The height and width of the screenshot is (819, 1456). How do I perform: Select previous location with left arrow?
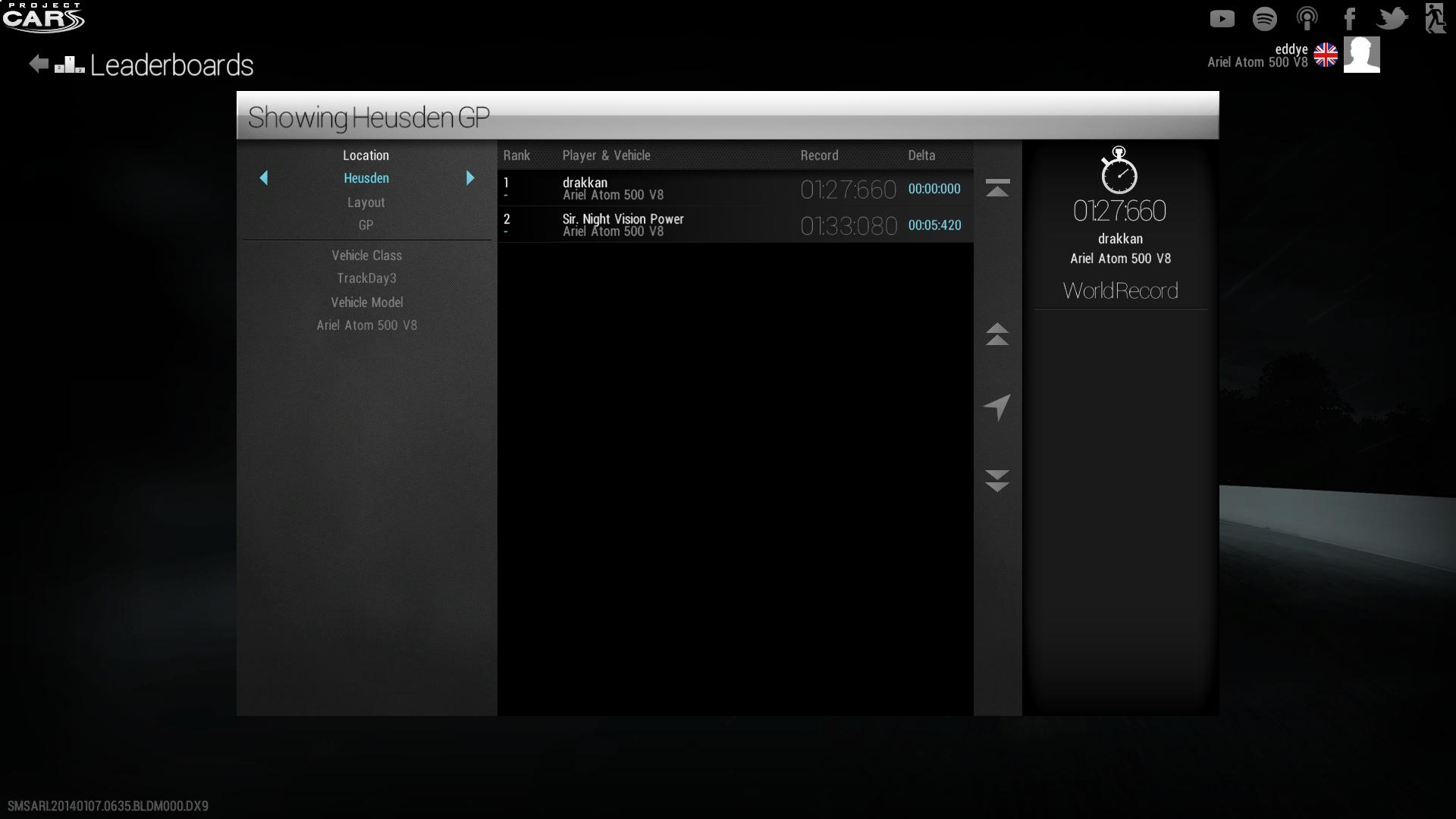click(264, 178)
